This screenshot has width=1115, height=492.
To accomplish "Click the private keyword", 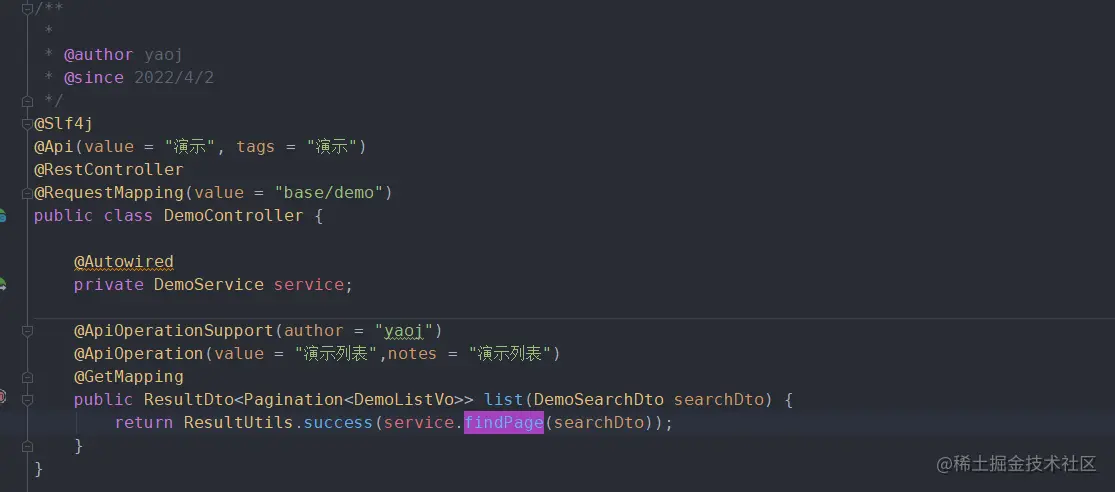I will pos(109,284).
